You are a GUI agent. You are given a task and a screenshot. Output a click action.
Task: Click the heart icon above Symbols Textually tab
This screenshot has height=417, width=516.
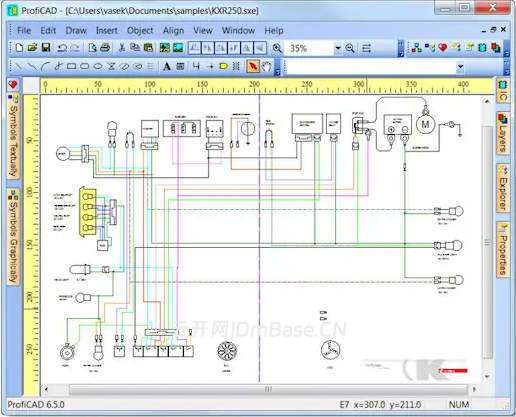[13, 84]
